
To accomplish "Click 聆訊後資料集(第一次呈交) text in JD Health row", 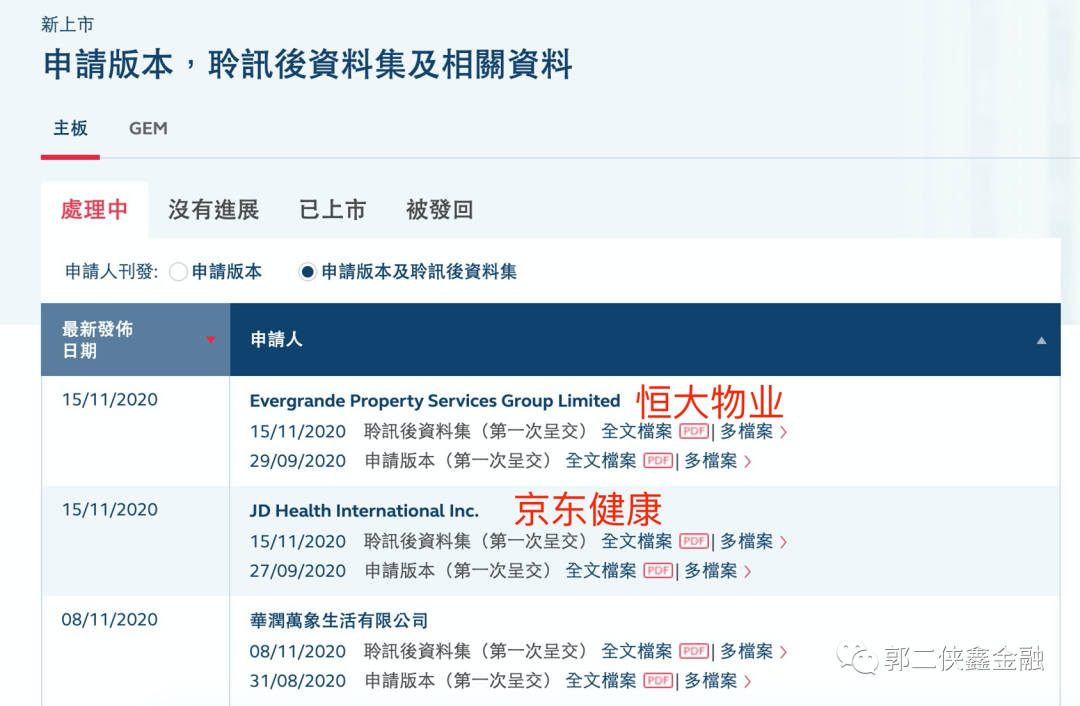I will click(x=476, y=541).
